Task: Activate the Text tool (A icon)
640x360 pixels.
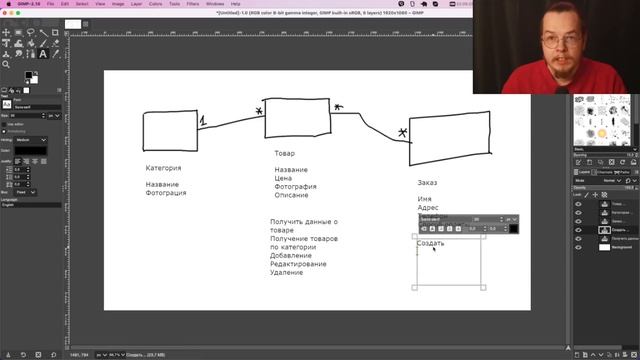Action: [43, 54]
